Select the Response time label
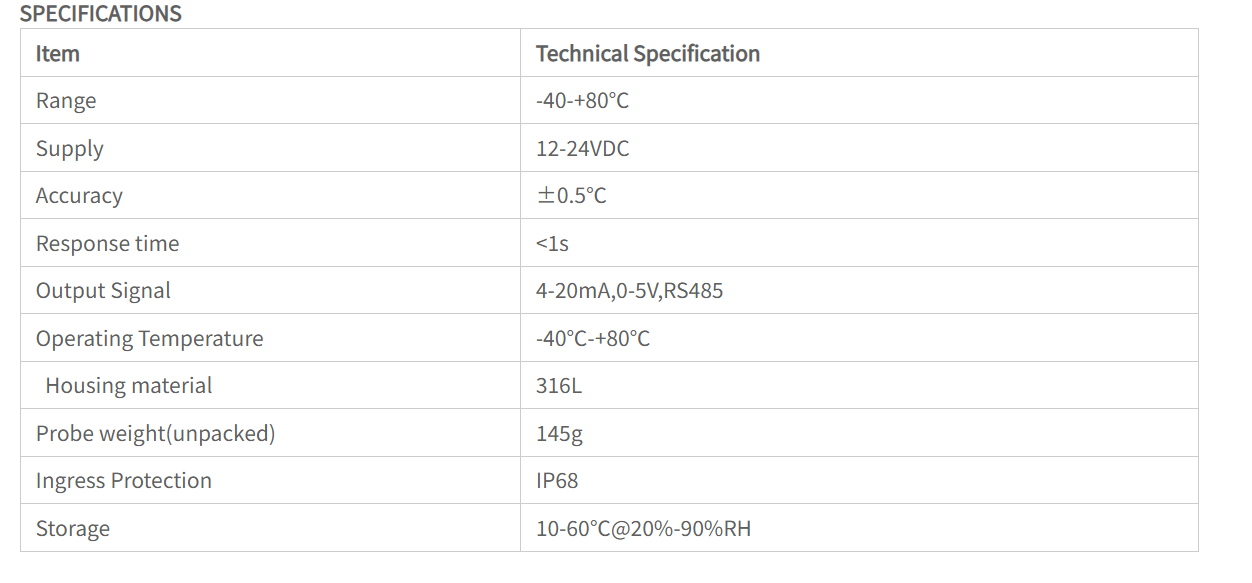This screenshot has width=1252, height=583. 108,244
